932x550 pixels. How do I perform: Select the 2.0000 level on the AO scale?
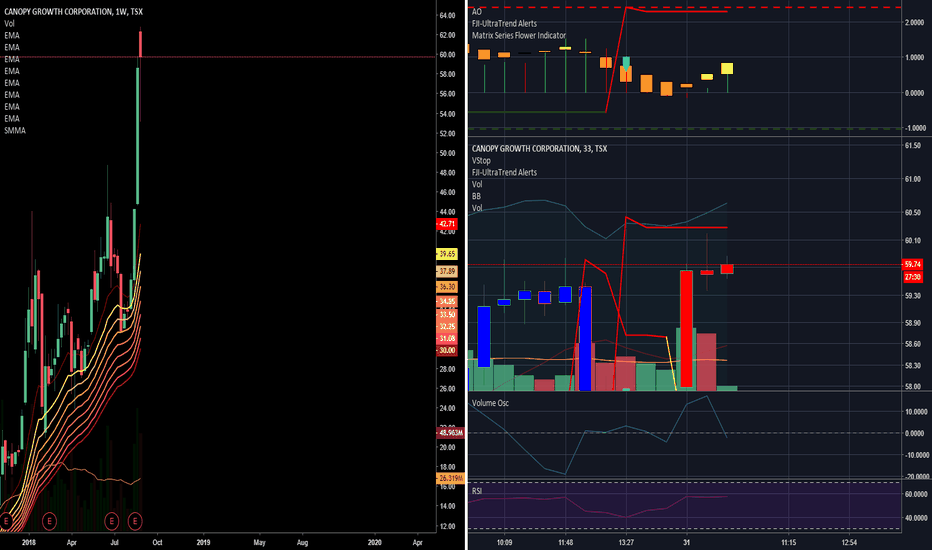(914, 22)
